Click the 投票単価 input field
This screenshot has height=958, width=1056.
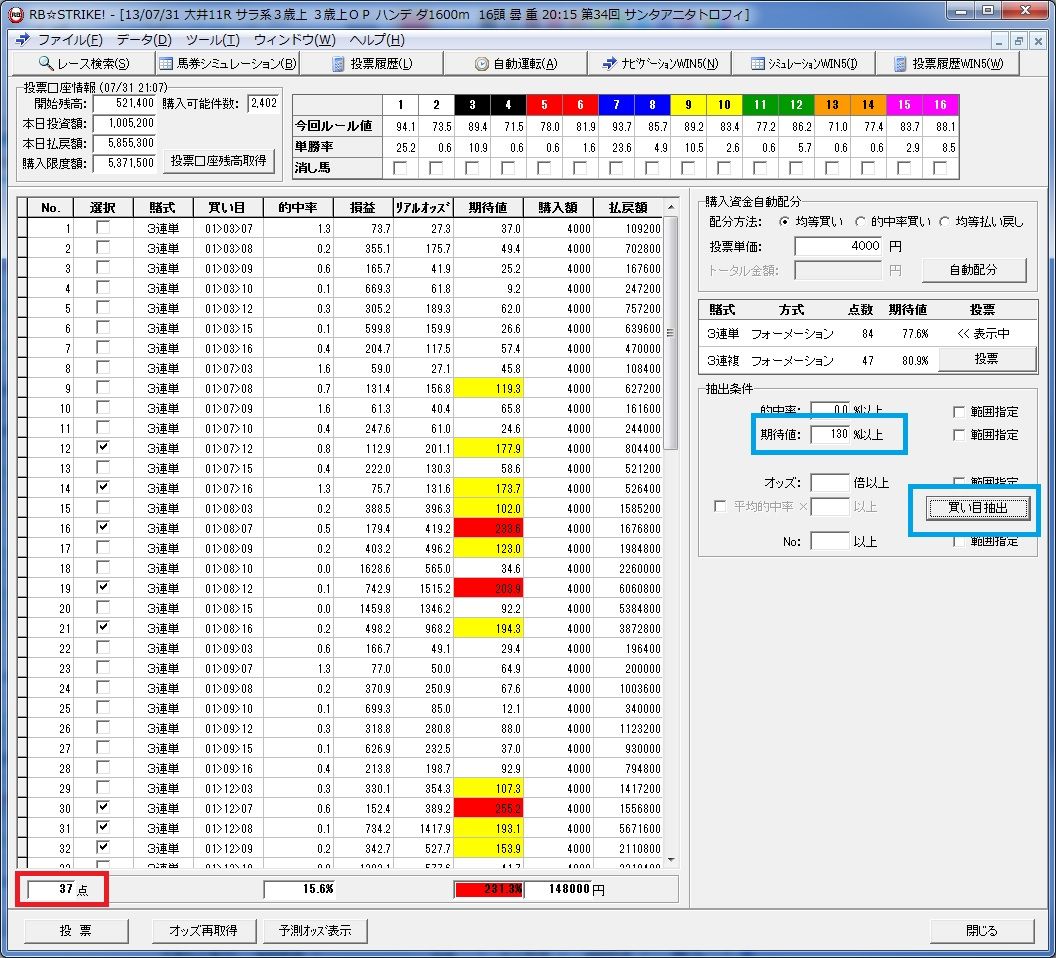838,247
